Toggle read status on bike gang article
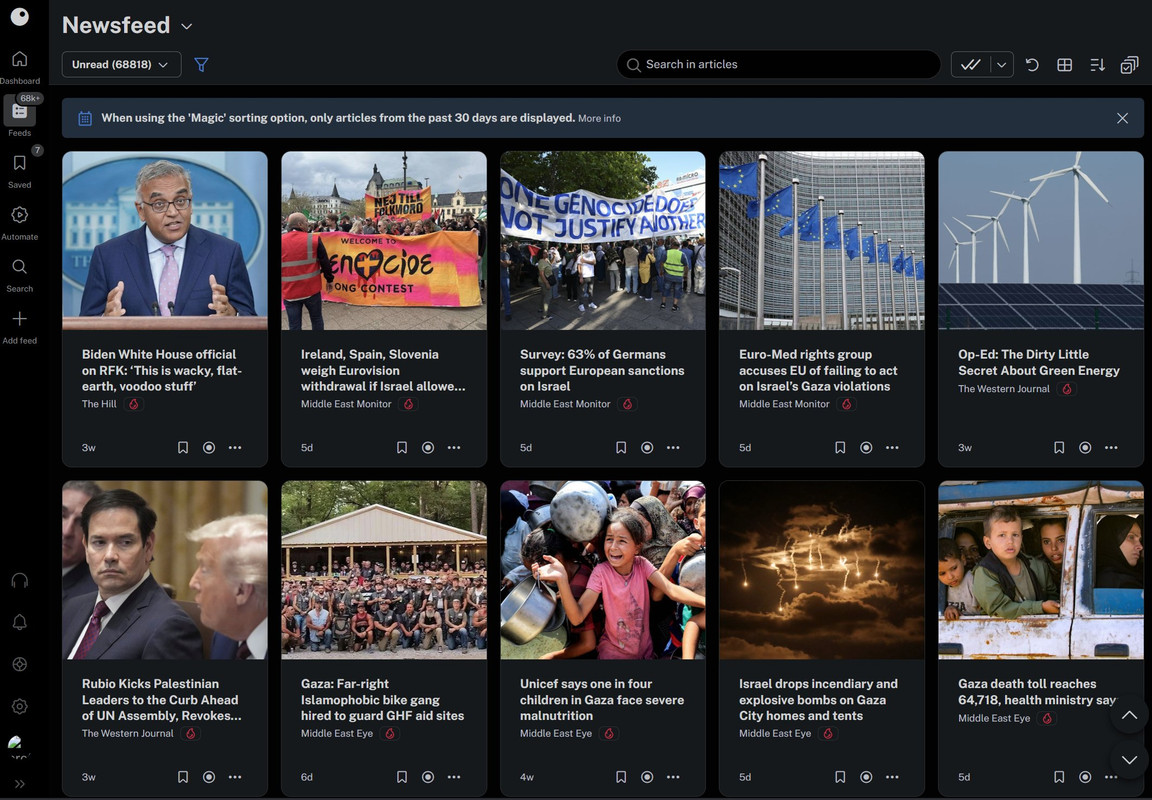Screen dimensions: 1152x800 click(428, 776)
